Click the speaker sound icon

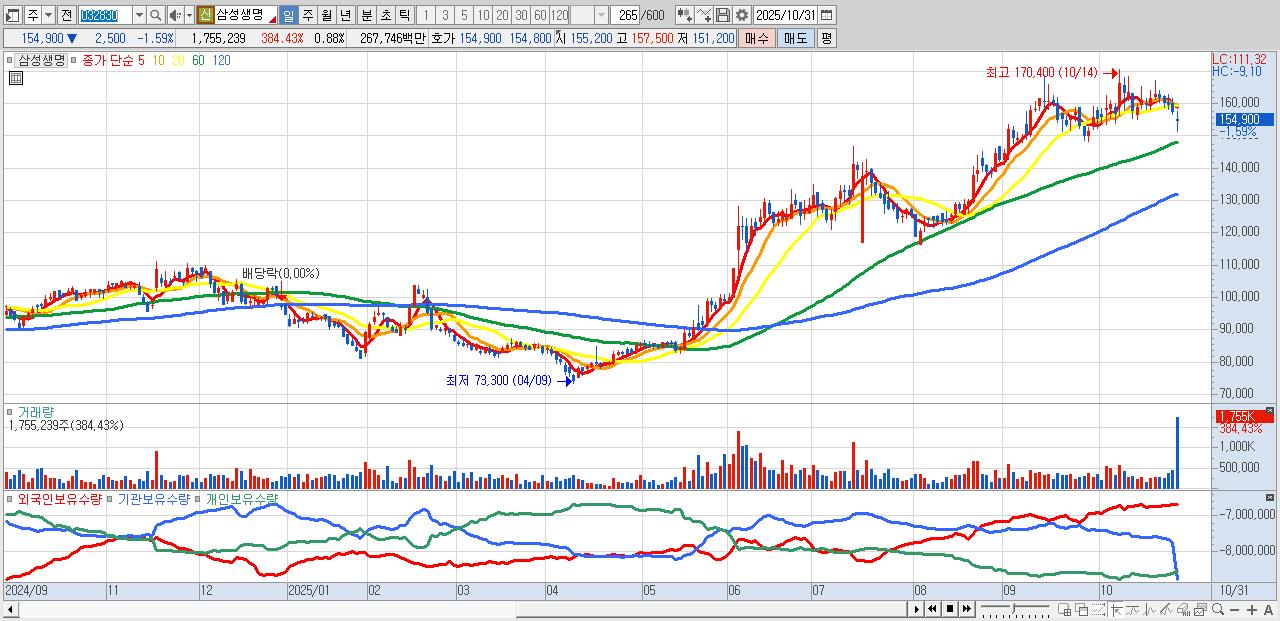coord(175,15)
